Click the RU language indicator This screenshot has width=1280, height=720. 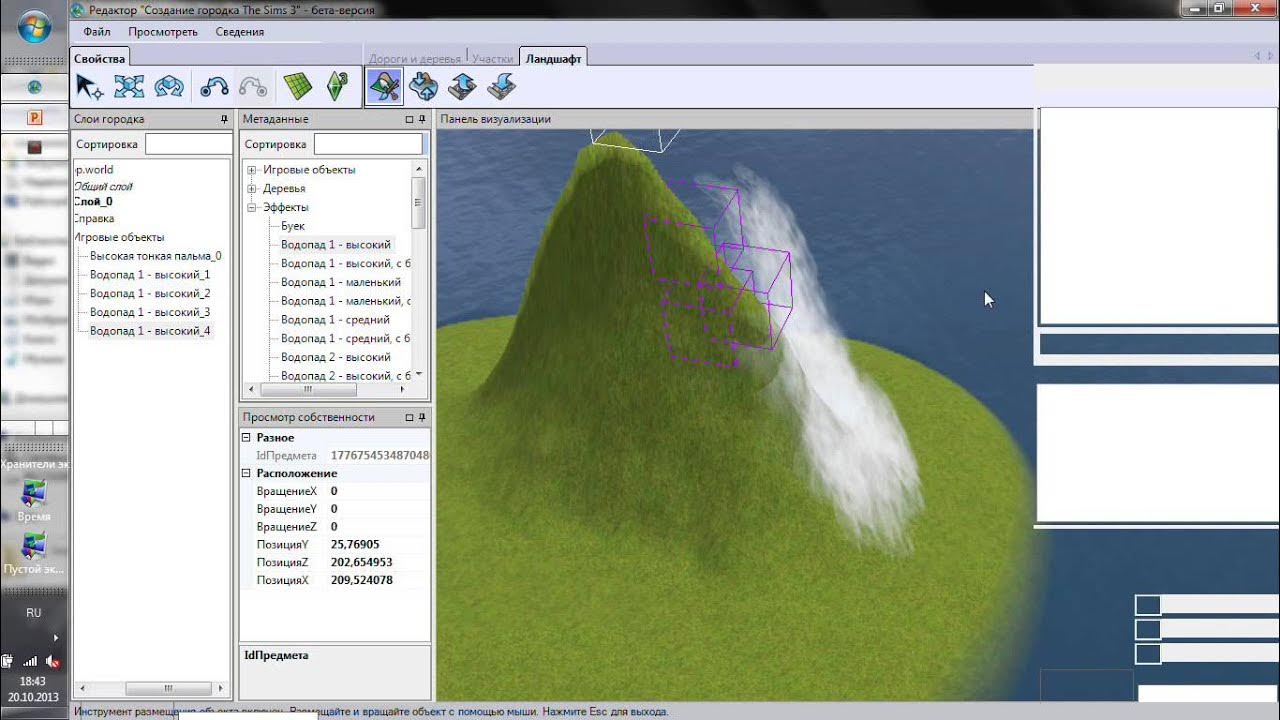[x=34, y=613]
